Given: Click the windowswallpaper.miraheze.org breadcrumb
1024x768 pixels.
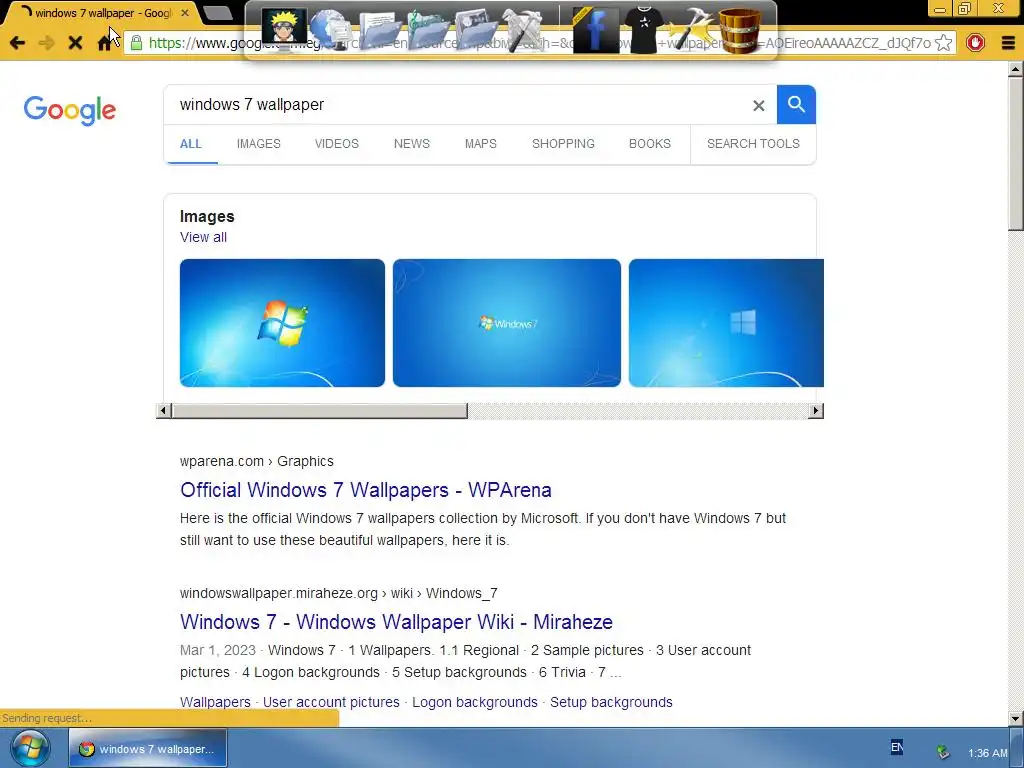Looking at the screenshot, I should (338, 593).
